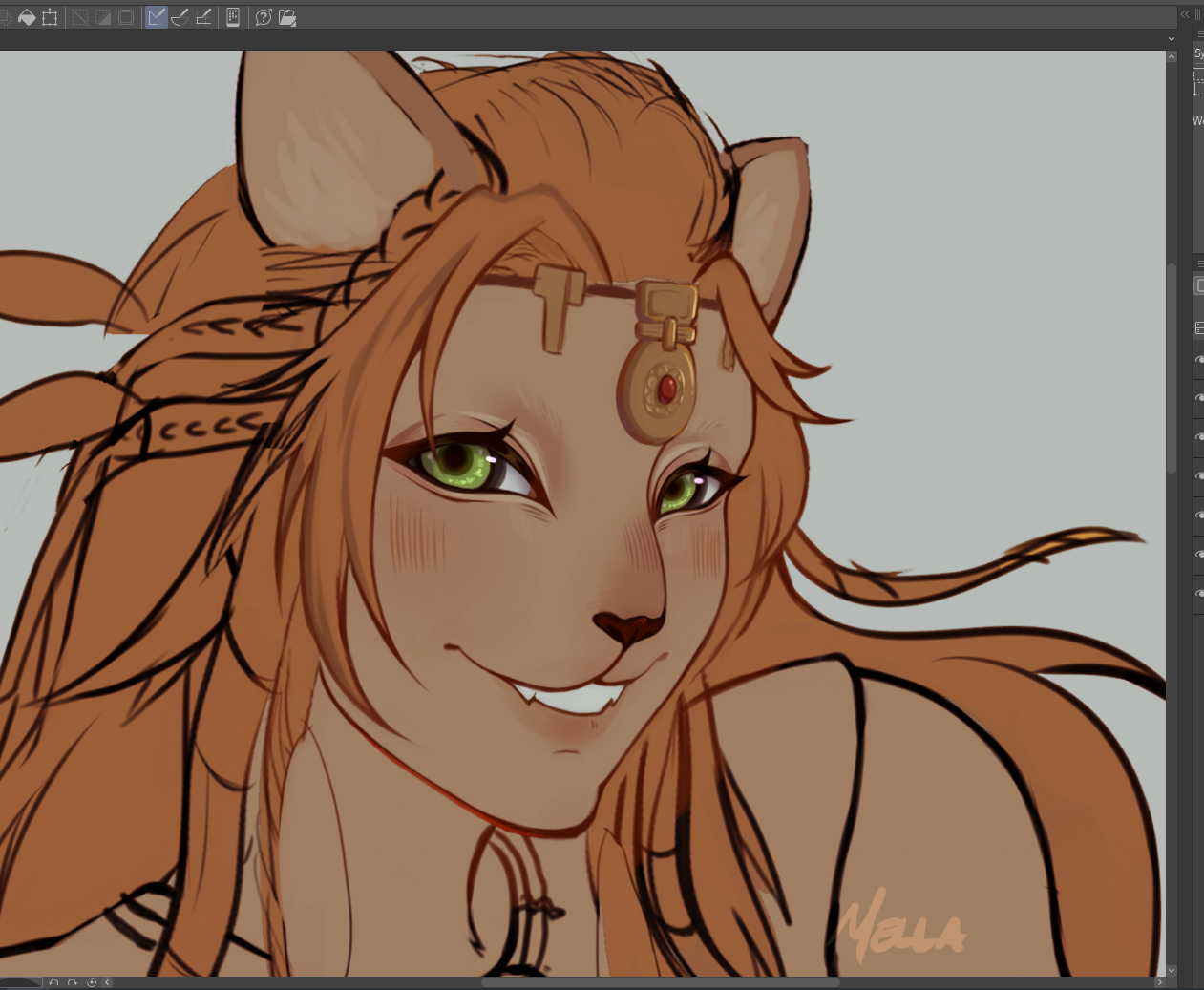The image size is (1204, 990).
Task: Toggle Snap to Ruler in toolbar
Action: (157, 17)
